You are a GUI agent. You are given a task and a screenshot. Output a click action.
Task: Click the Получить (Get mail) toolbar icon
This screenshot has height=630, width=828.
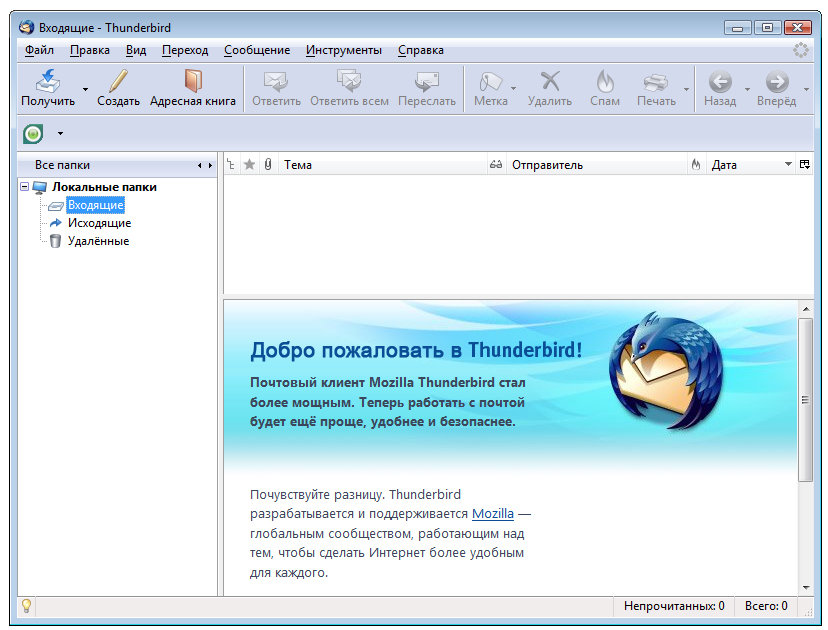tap(48, 81)
